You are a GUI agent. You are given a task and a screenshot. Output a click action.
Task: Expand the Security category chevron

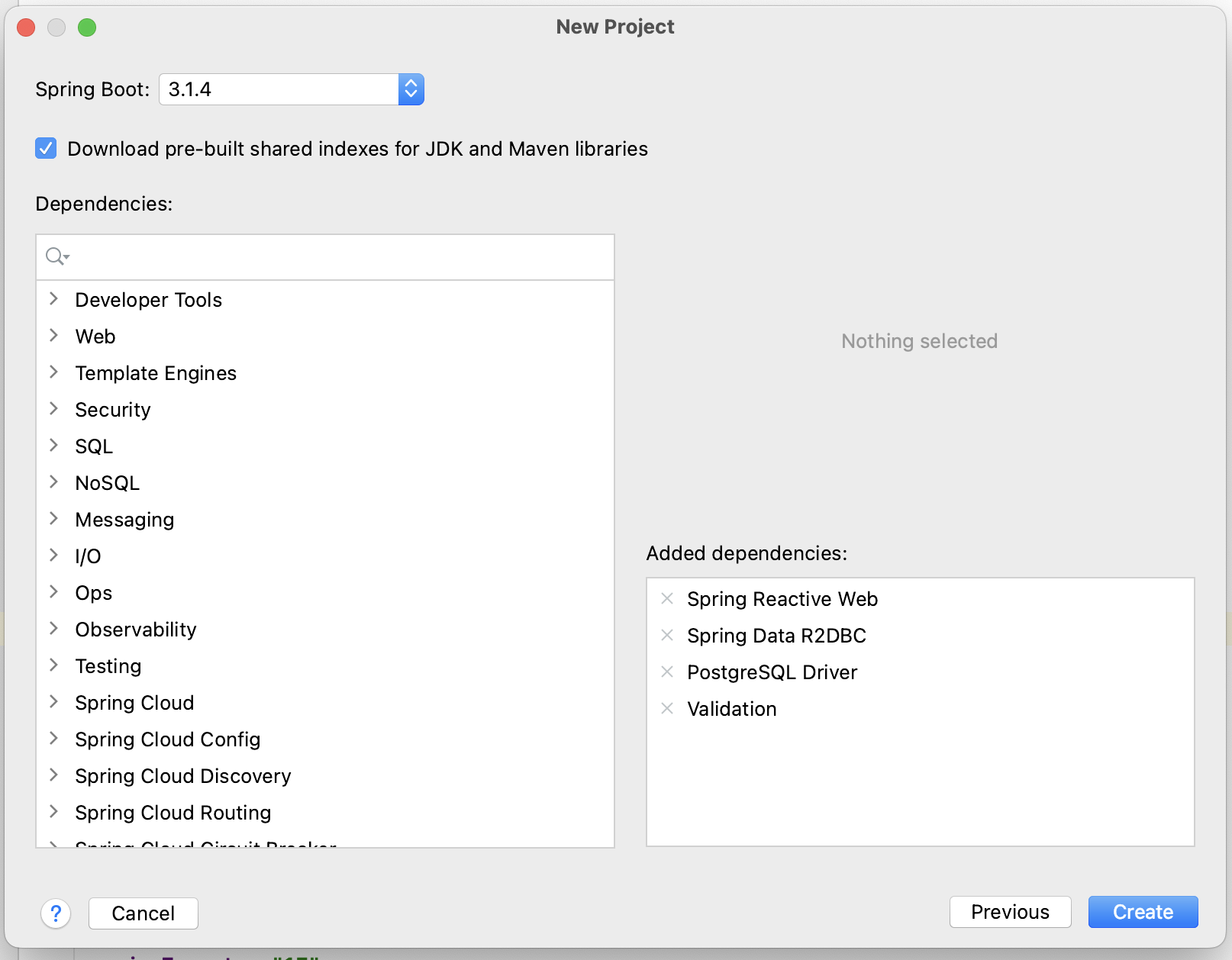pyautogui.click(x=54, y=409)
